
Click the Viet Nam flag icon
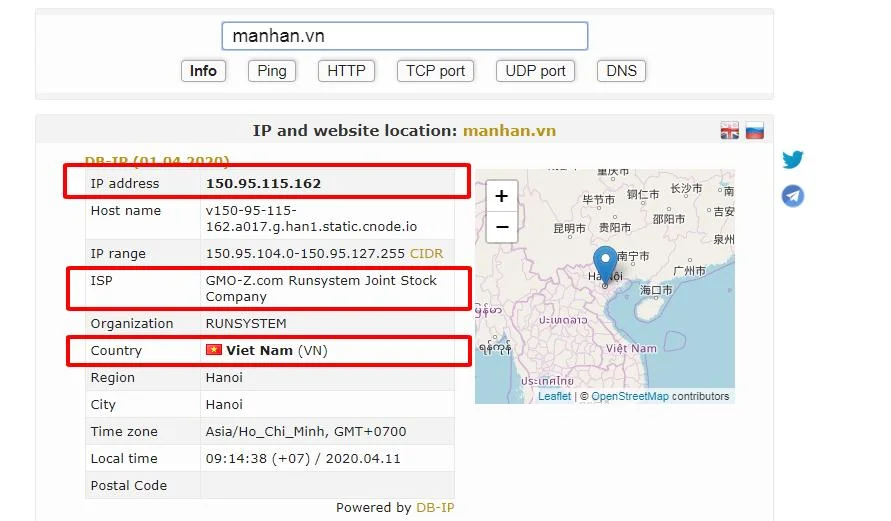[214, 350]
